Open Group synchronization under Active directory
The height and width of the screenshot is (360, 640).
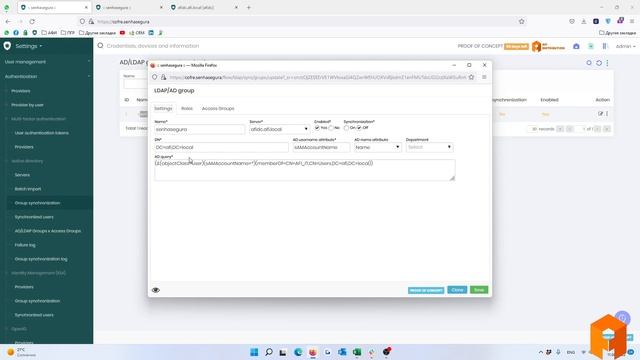click(37, 203)
